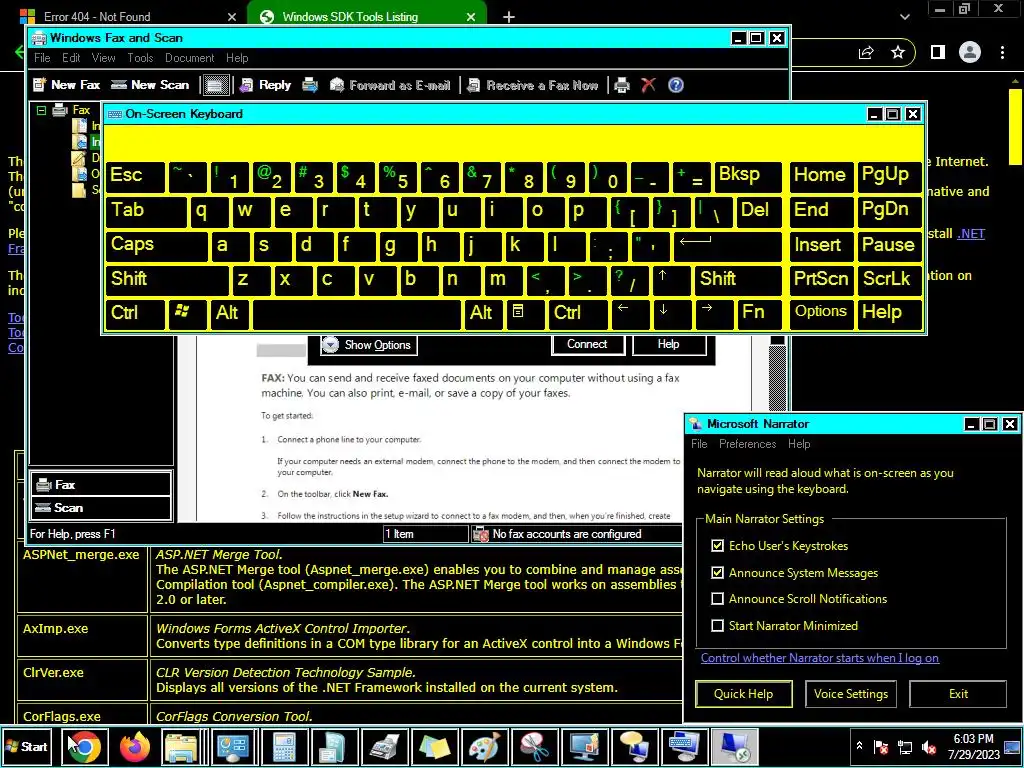Open Snipping Tool from the taskbar

[x=534, y=746]
